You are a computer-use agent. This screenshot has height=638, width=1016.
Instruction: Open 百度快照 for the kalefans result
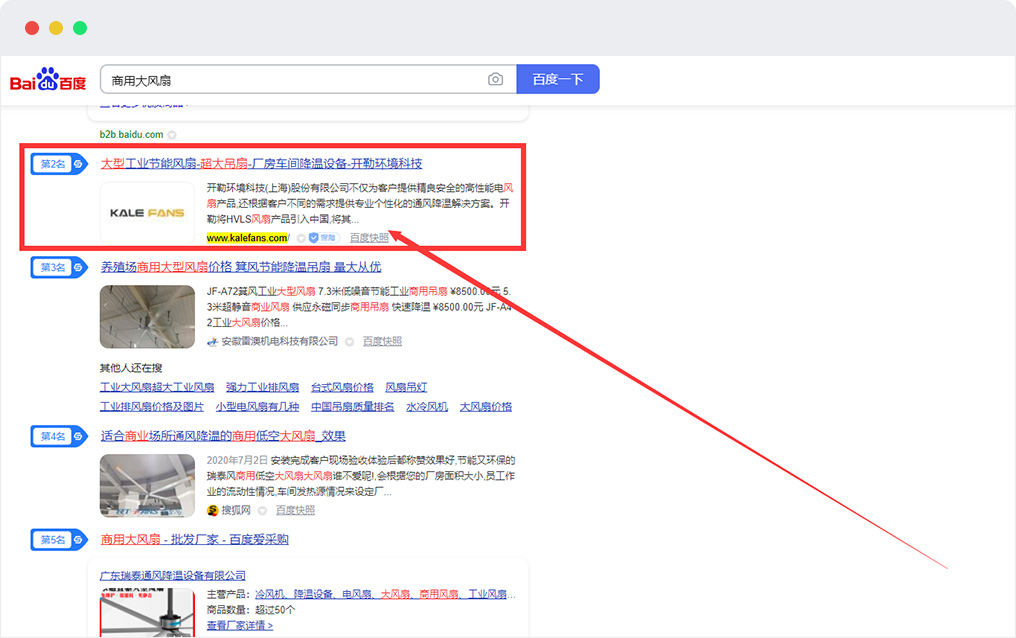(x=369, y=238)
